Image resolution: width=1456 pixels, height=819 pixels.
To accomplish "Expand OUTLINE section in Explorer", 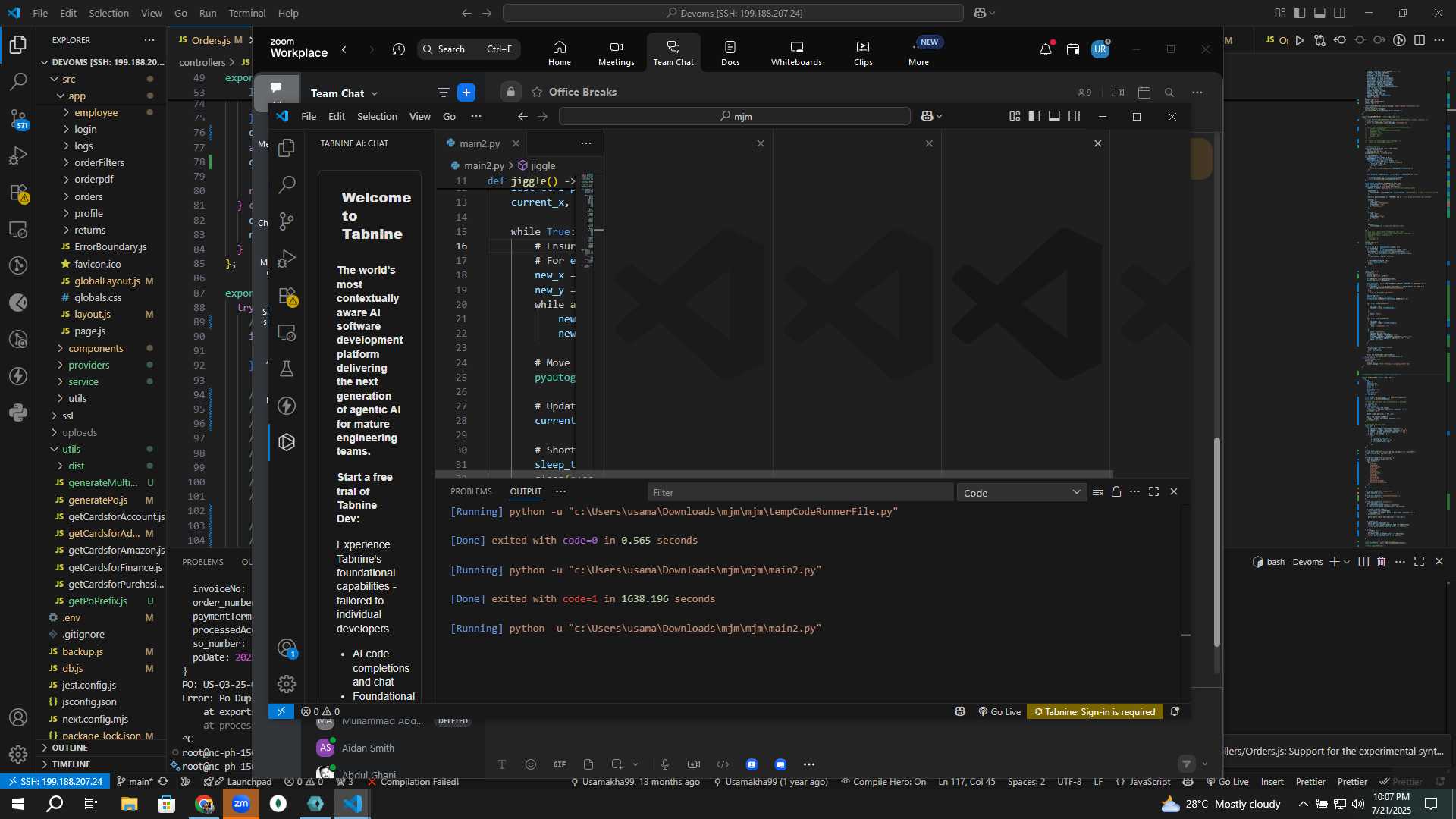I will click(70, 748).
